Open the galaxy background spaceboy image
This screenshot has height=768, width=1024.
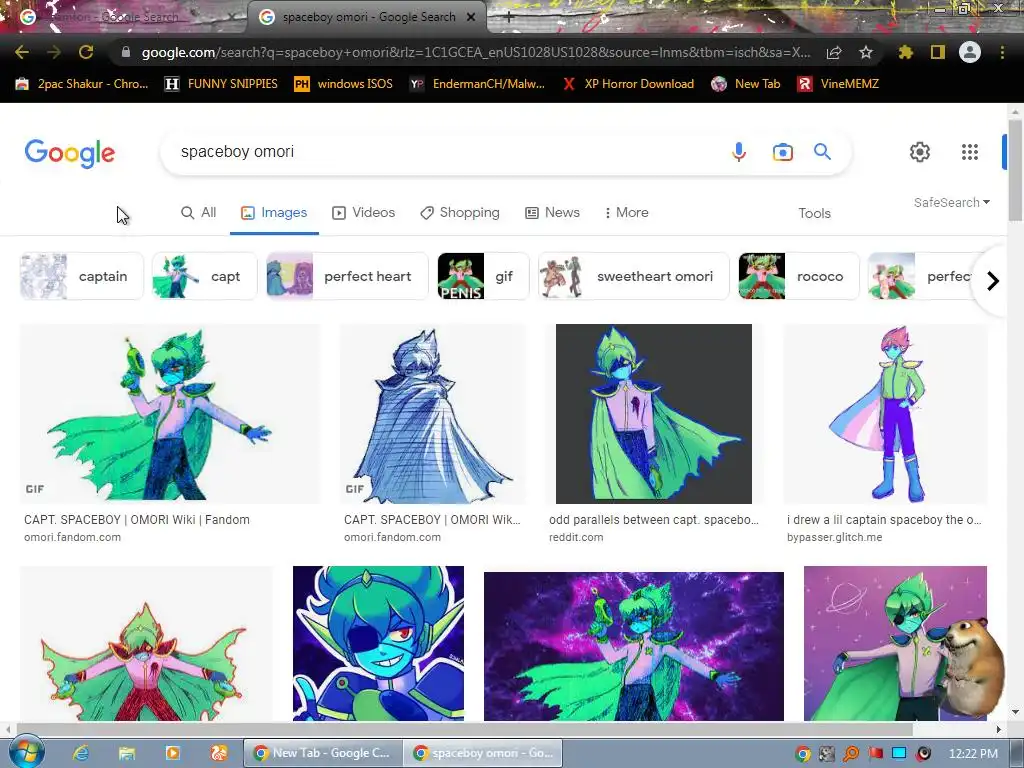(633, 646)
